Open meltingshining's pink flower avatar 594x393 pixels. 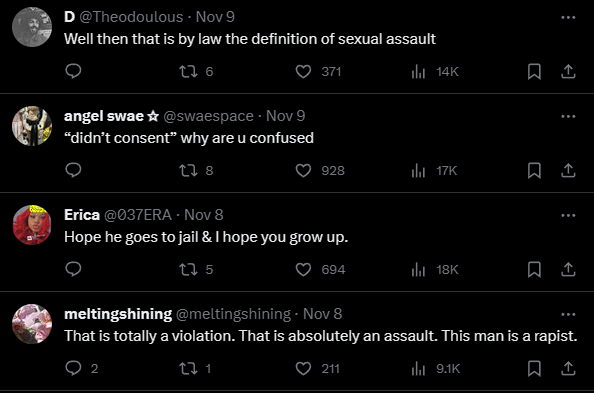[x=32, y=324]
